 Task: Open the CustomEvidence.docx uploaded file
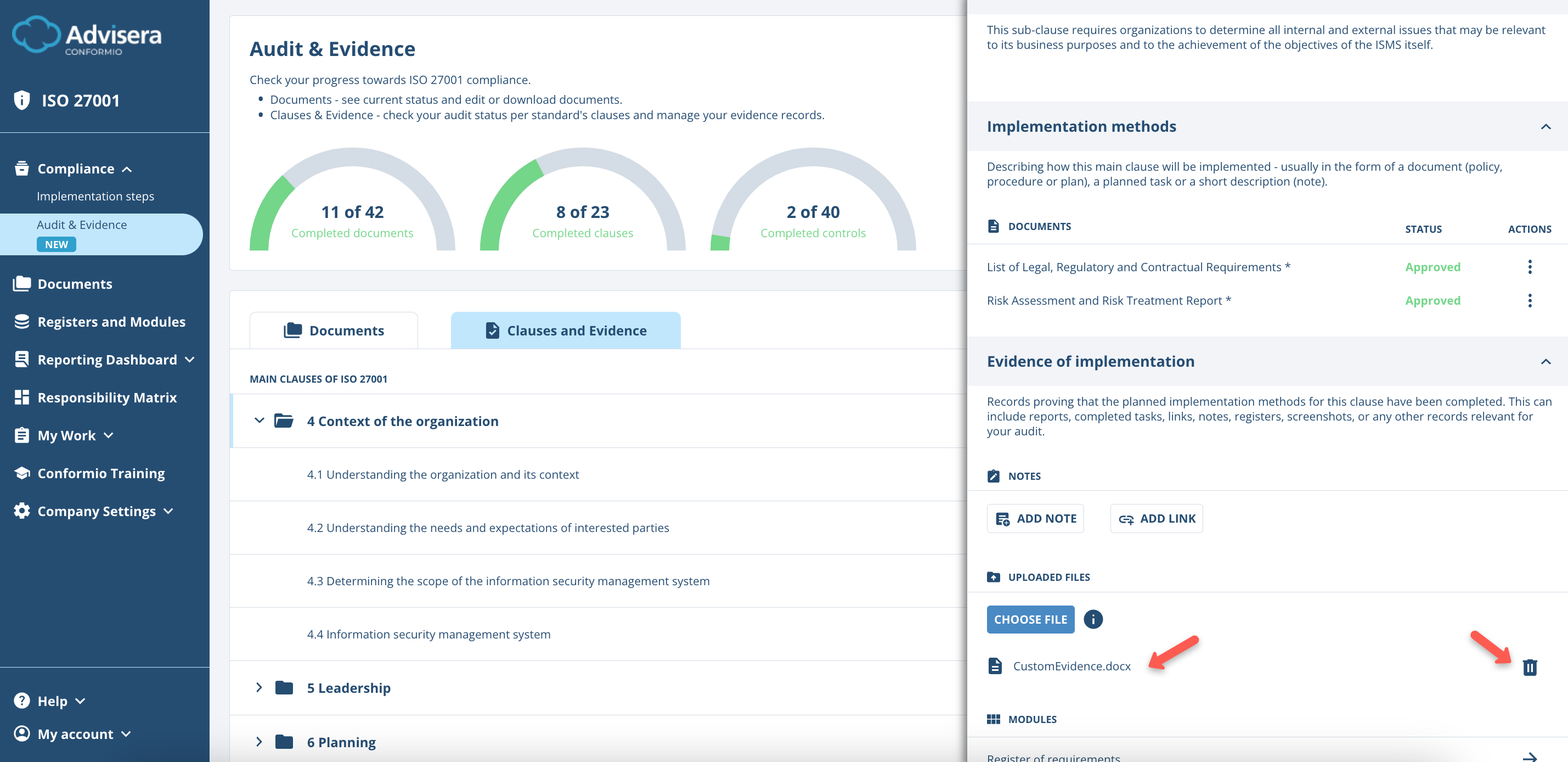(x=1071, y=666)
